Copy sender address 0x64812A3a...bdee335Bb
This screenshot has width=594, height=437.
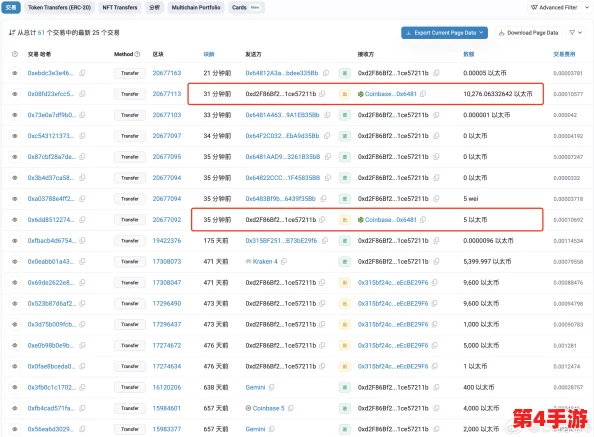[x=326, y=73]
